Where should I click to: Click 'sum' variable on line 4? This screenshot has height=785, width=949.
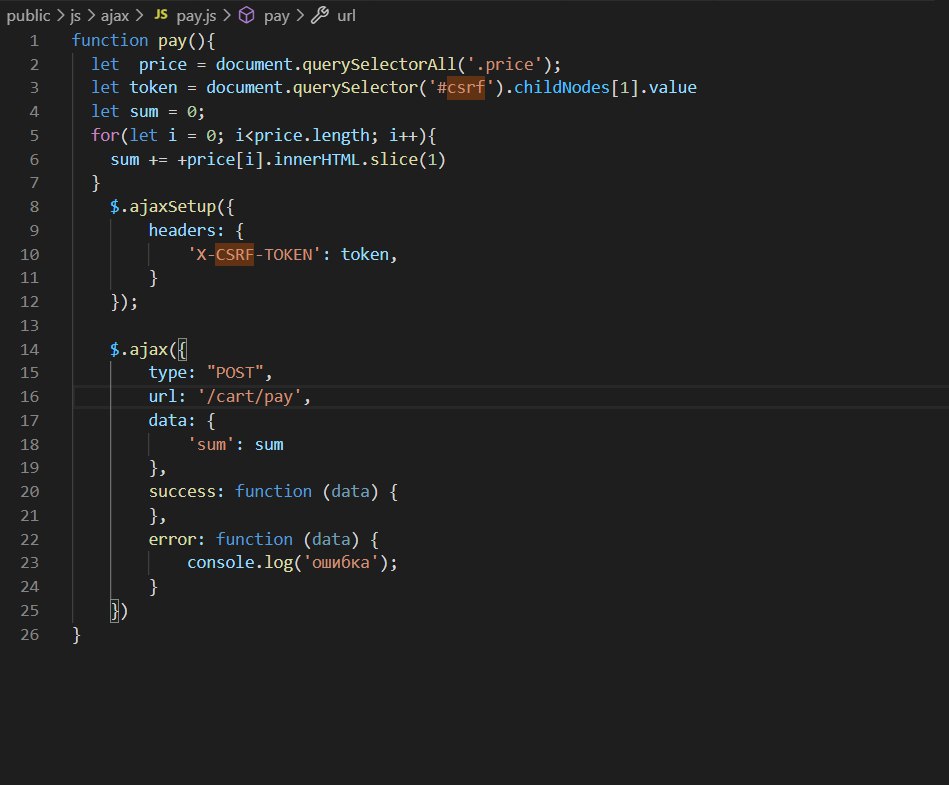point(144,112)
